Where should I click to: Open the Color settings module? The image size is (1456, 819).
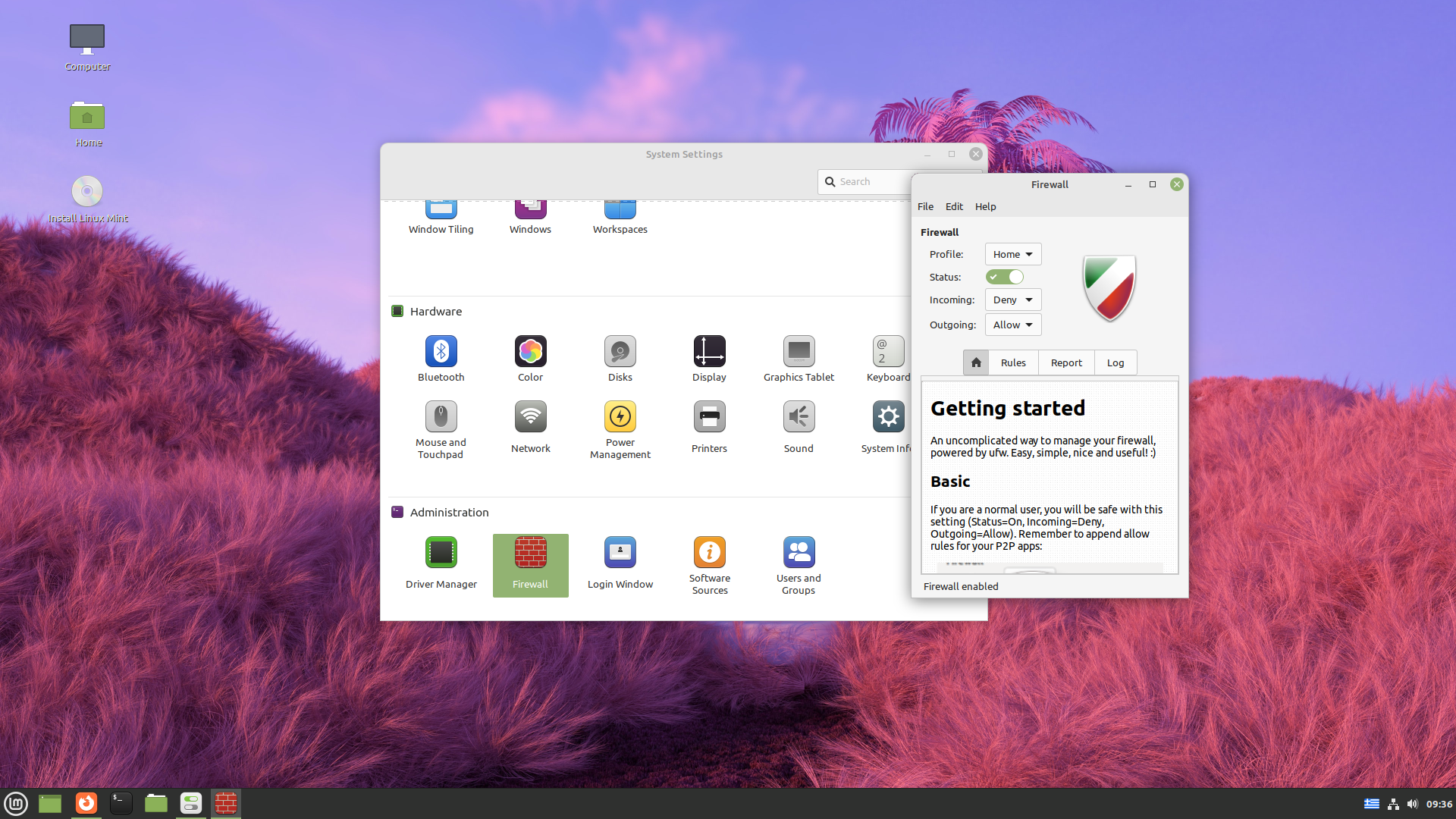(x=530, y=352)
